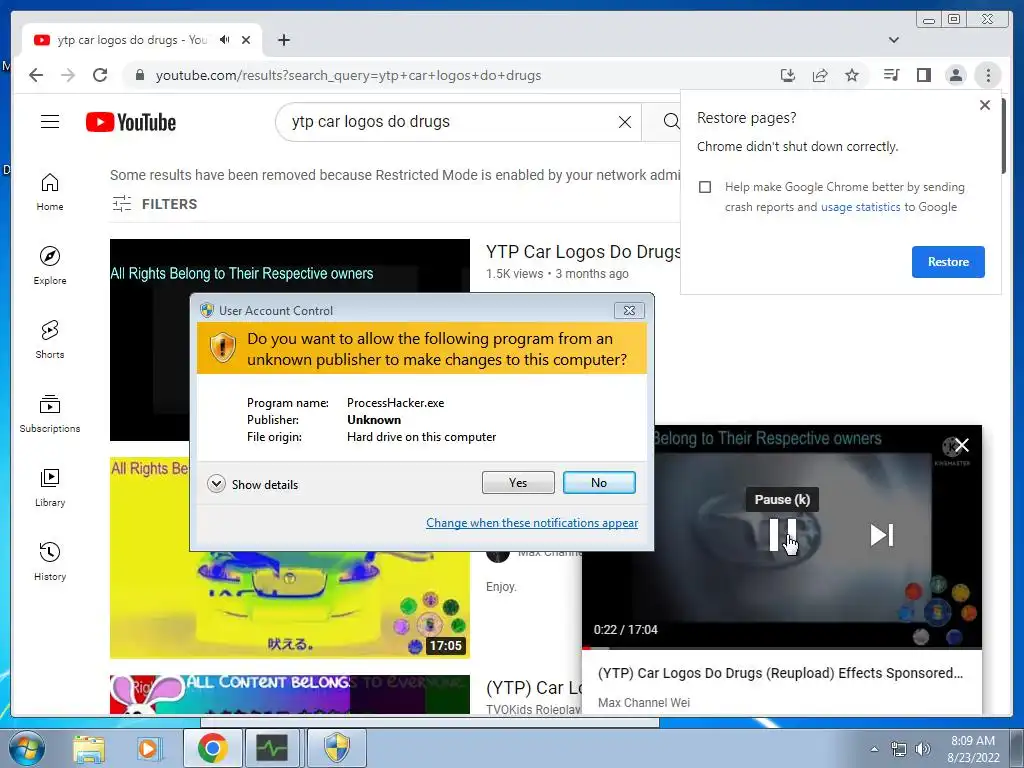
Task: Open the Process Hacker taskbar icon
Action: (272, 748)
